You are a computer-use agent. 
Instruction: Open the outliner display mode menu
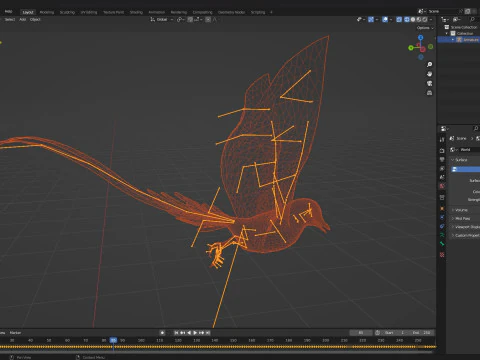[x=445, y=20]
